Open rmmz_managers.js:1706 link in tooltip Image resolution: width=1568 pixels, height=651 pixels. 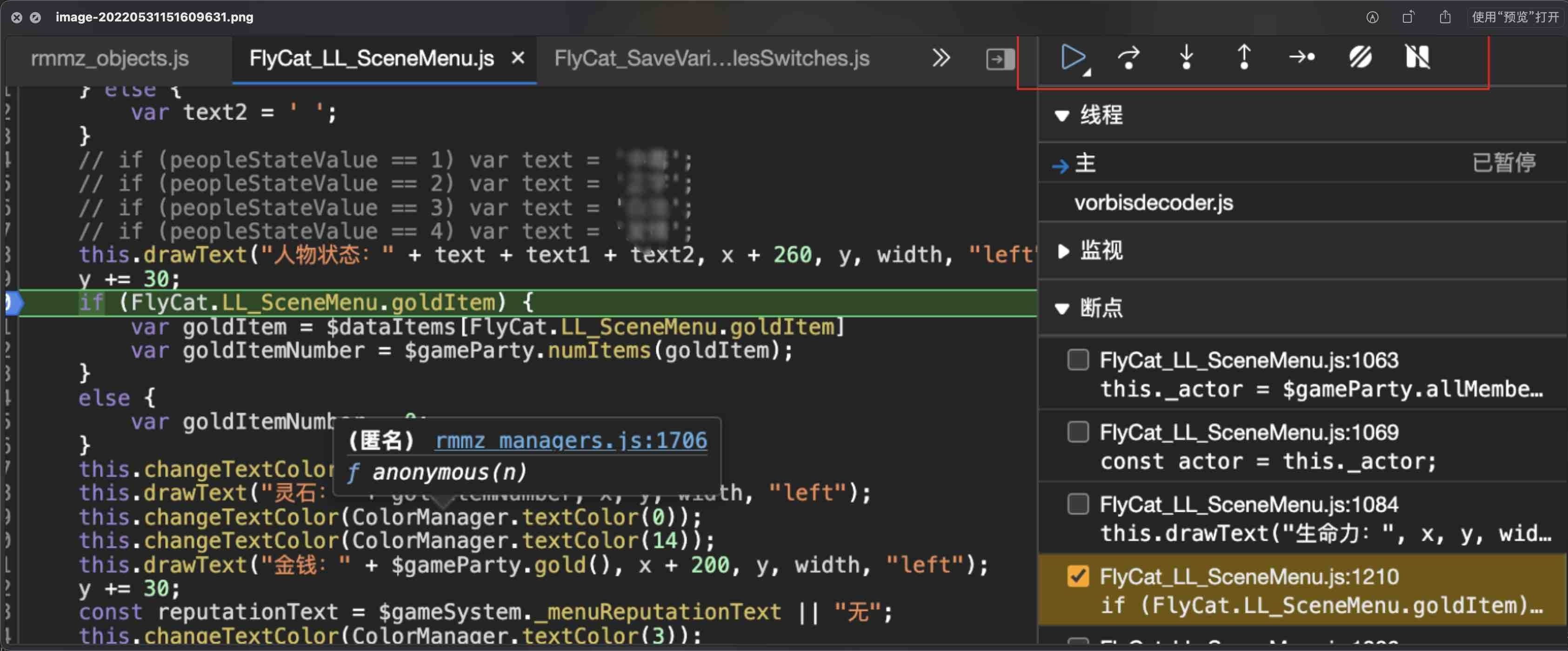(571, 440)
